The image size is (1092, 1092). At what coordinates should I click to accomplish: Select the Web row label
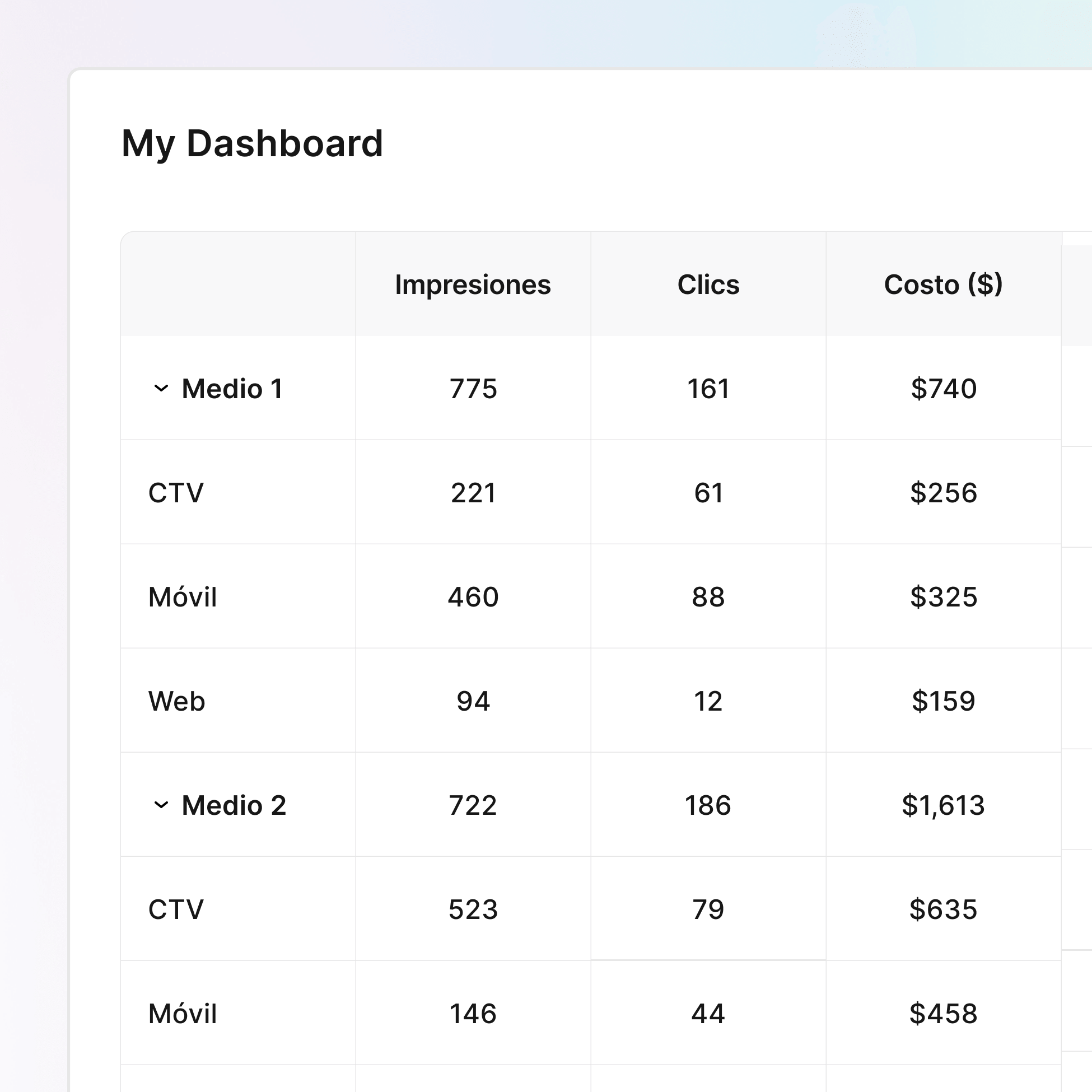coord(176,702)
